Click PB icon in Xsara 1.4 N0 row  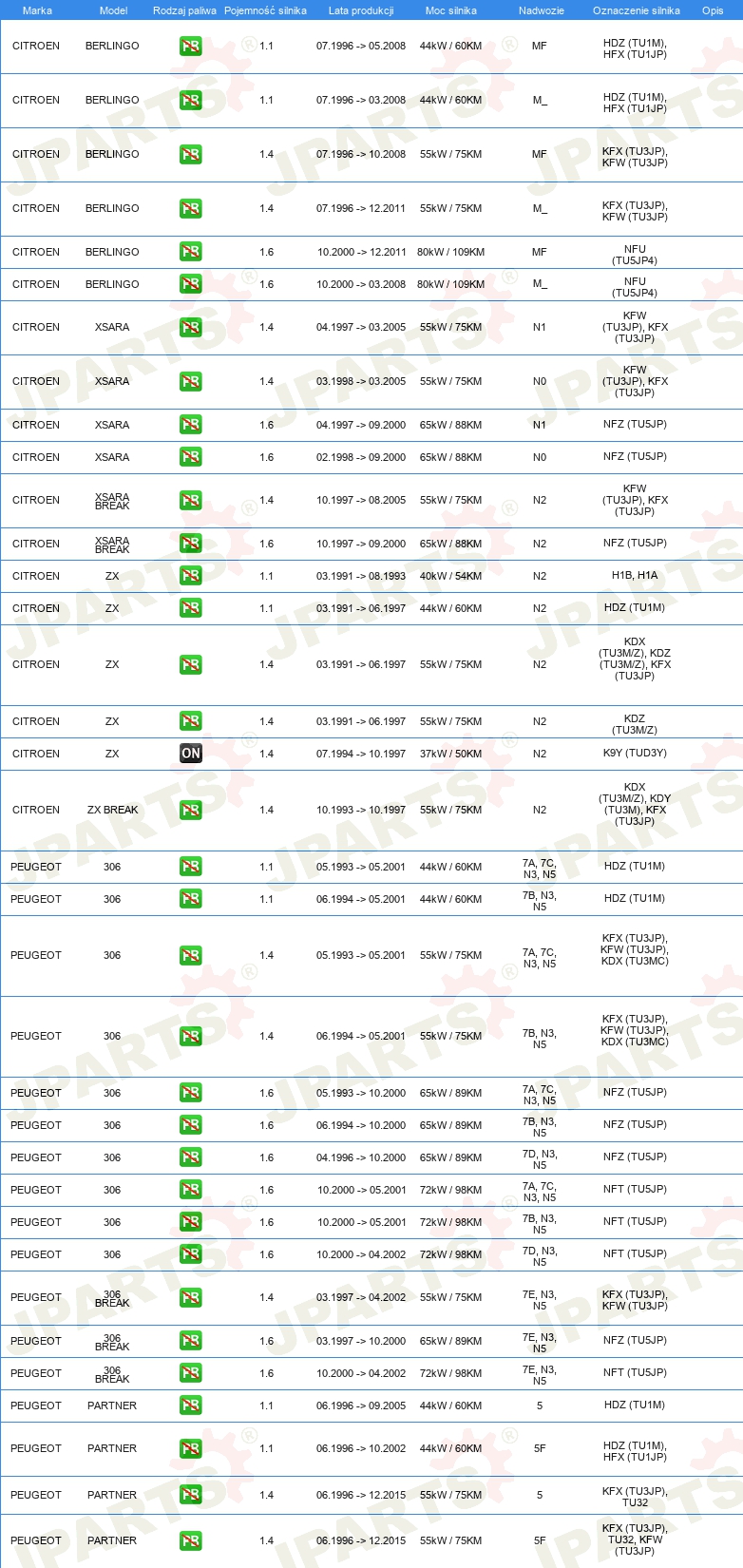[191, 381]
